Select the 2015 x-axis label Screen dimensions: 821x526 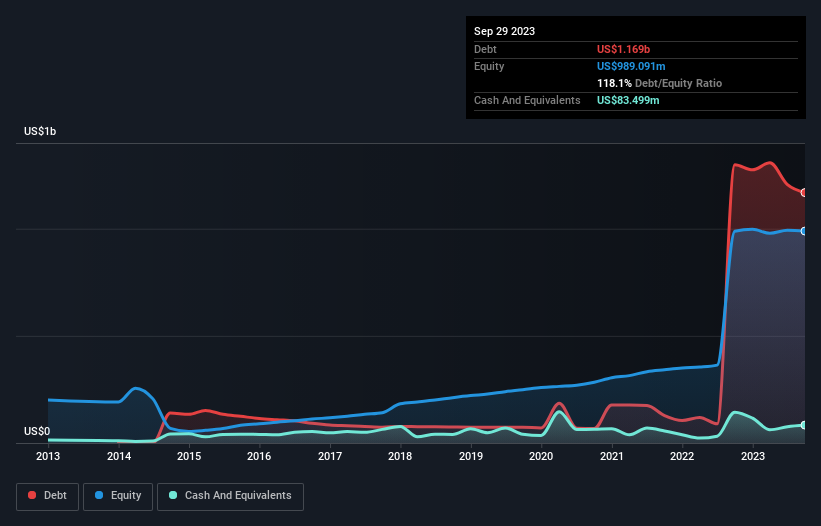pyautogui.click(x=189, y=456)
